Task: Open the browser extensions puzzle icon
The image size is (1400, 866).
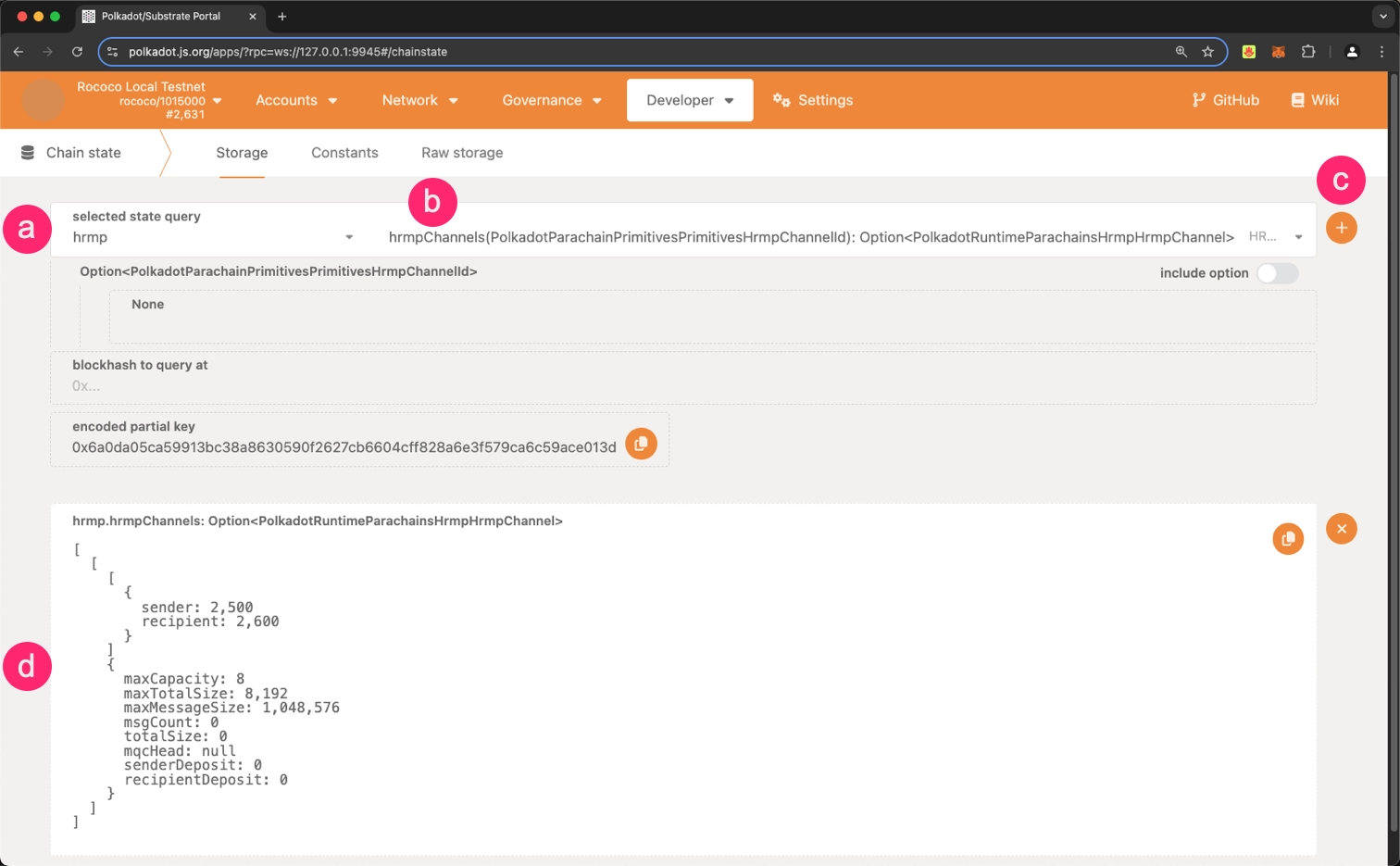Action: (x=1307, y=52)
